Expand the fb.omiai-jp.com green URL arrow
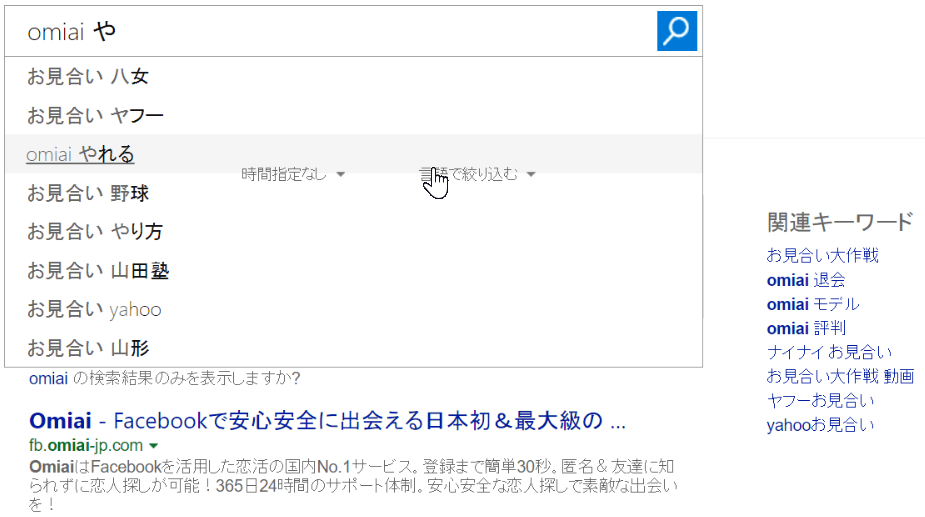The height and width of the screenshot is (517, 925). (154, 445)
